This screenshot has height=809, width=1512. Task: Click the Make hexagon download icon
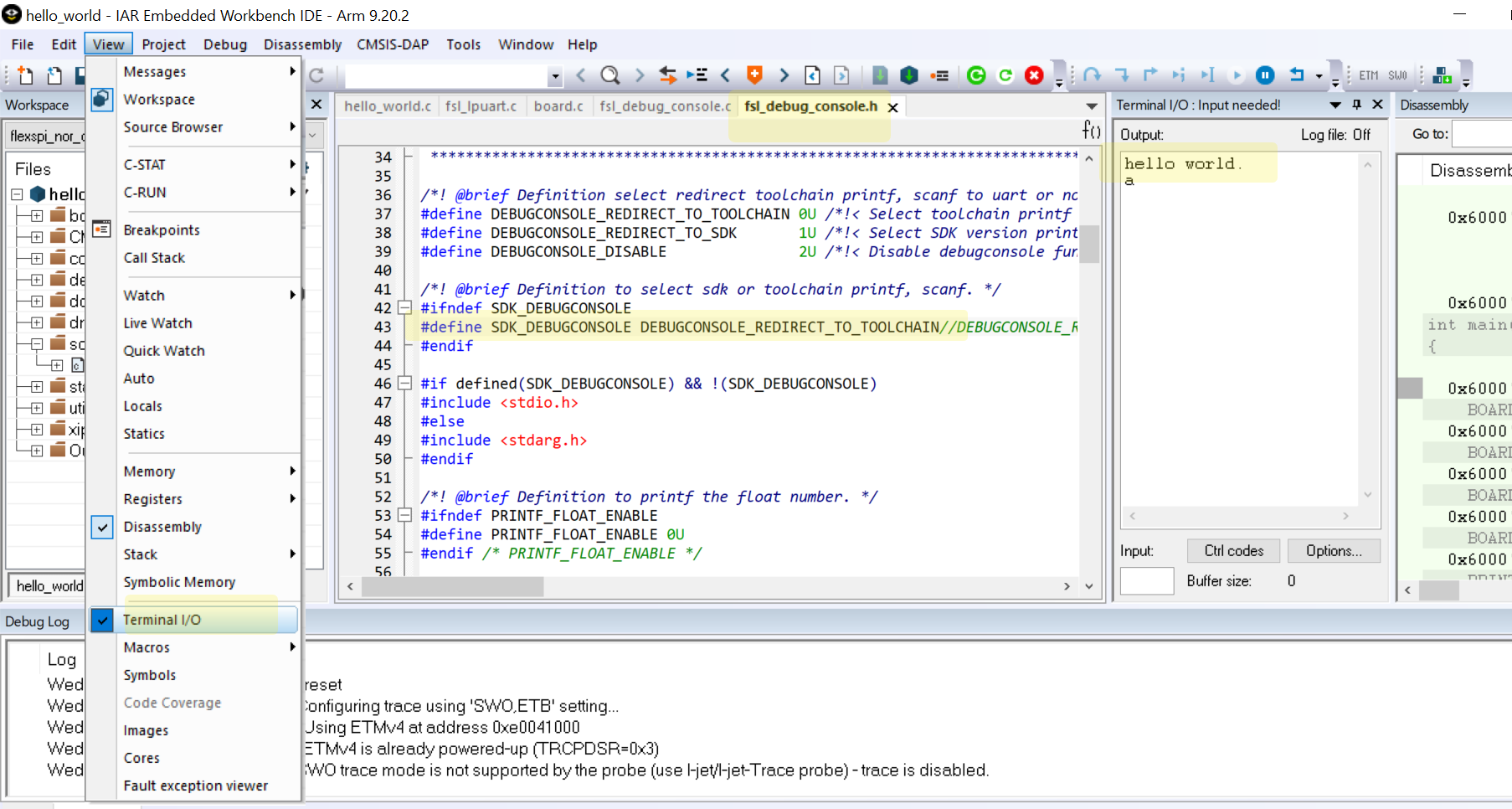909,75
